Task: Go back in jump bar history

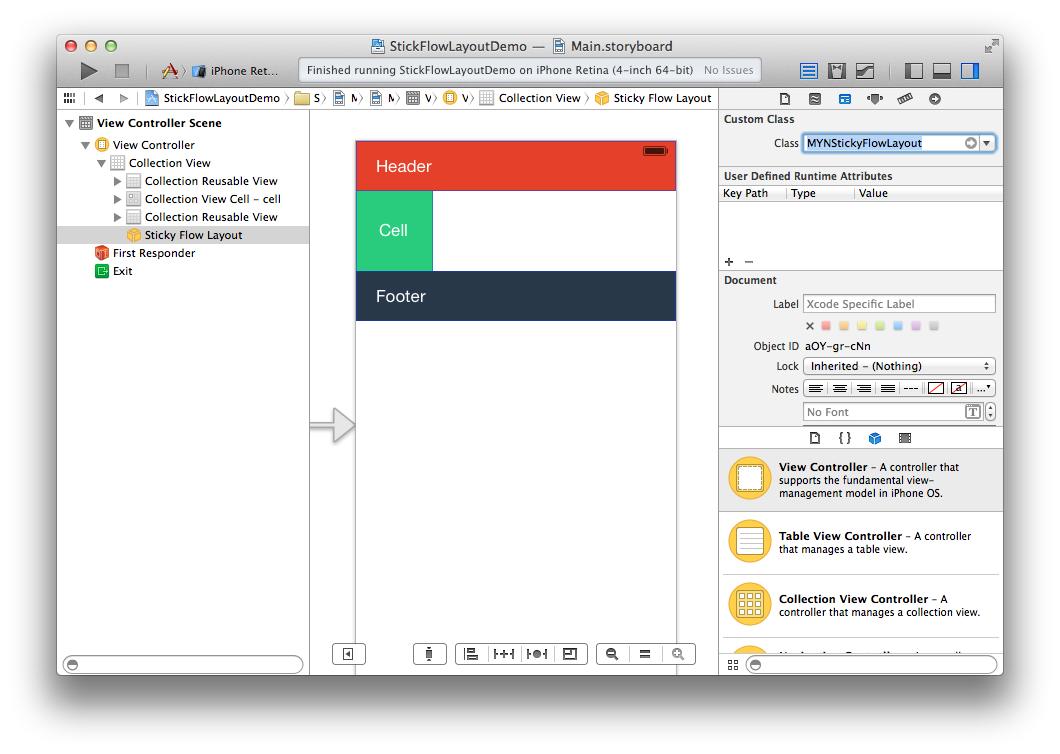Action: click(x=99, y=98)
